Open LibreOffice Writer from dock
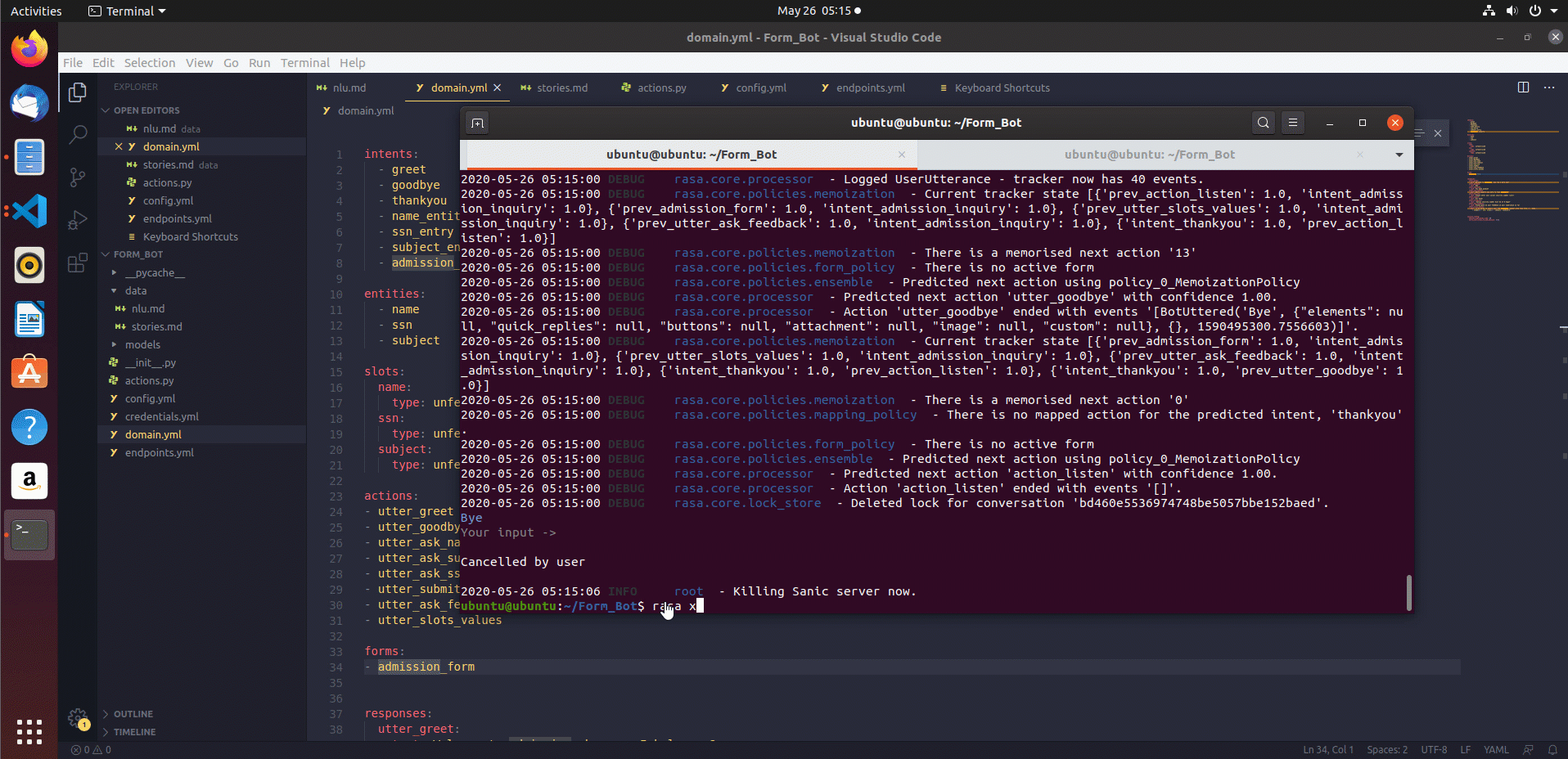Viewport: 1568px width, 759px height. [29, 319]
